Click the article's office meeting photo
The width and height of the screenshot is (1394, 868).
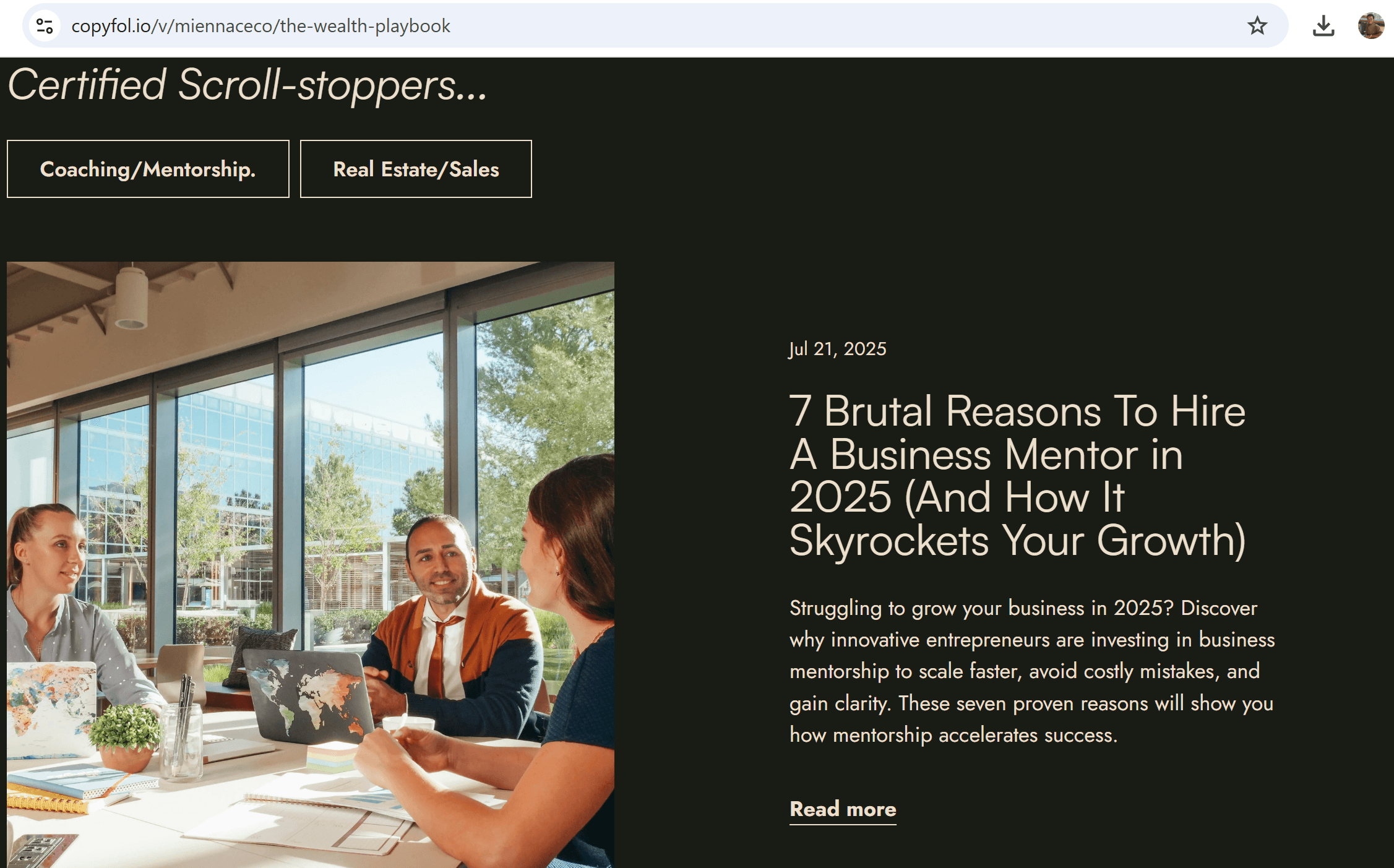point(311,564)
